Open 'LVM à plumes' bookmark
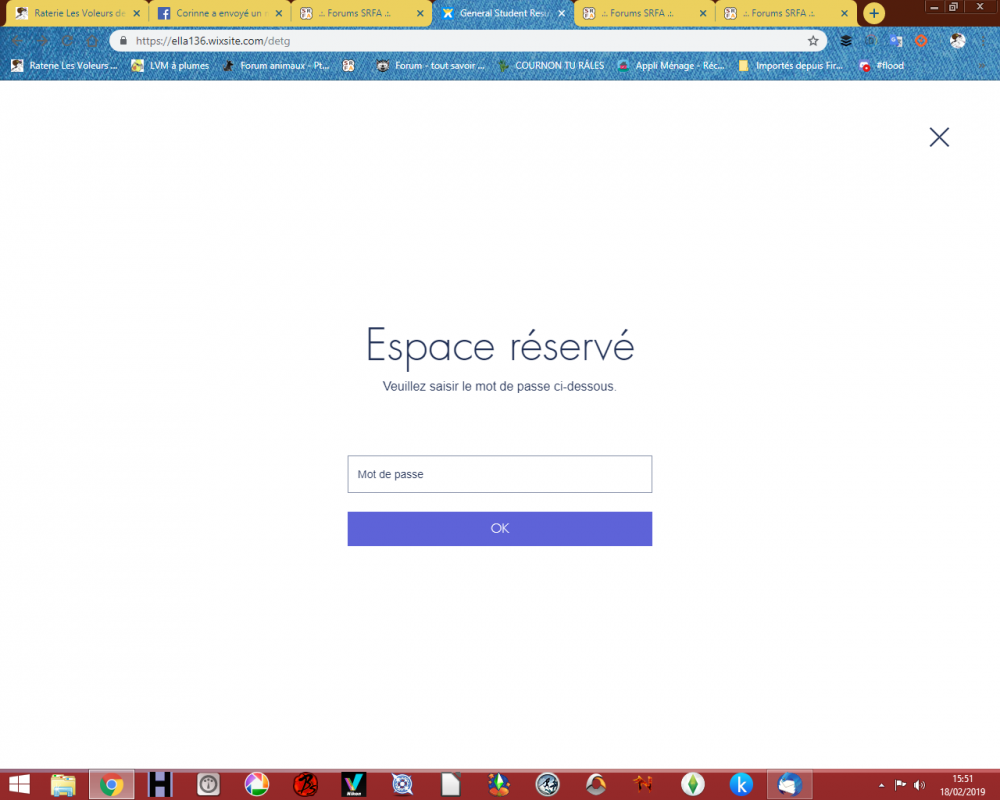The height and width of the screenshot is (800, 1000). 171,66
